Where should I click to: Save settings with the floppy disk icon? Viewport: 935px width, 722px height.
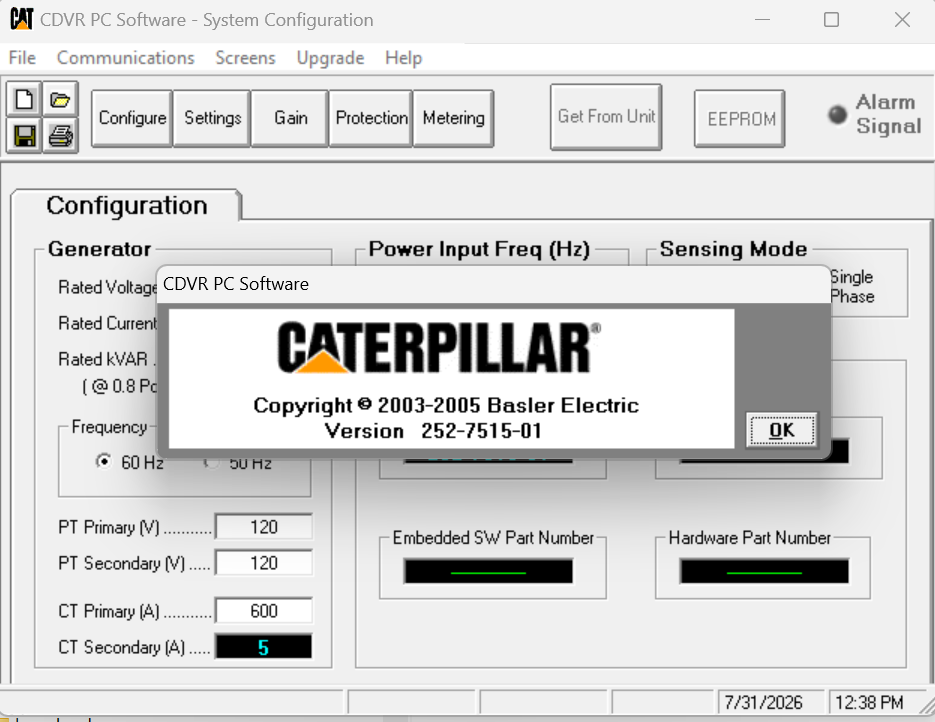[x=24, y=136]
